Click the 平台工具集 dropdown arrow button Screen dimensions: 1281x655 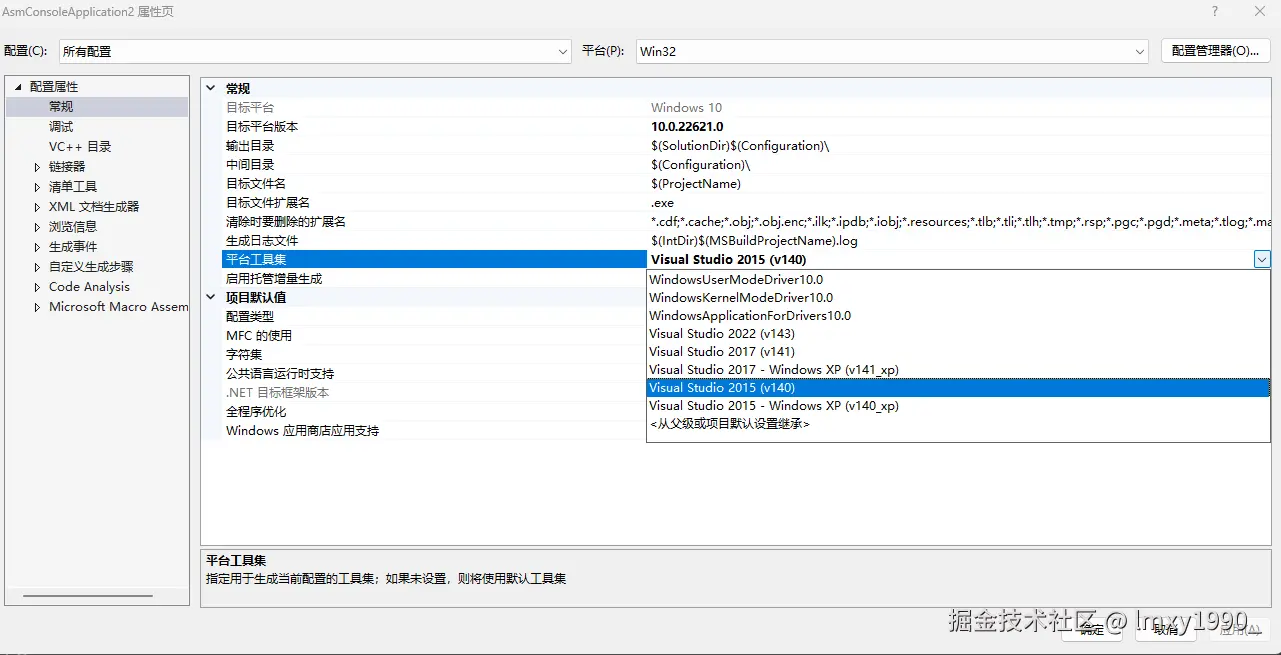(1262, 259)
